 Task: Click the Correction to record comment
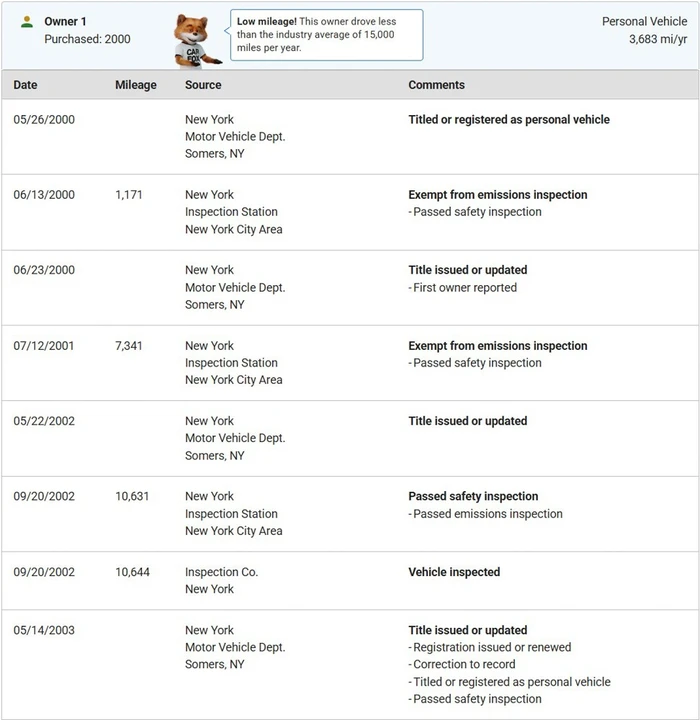(462, 664)
